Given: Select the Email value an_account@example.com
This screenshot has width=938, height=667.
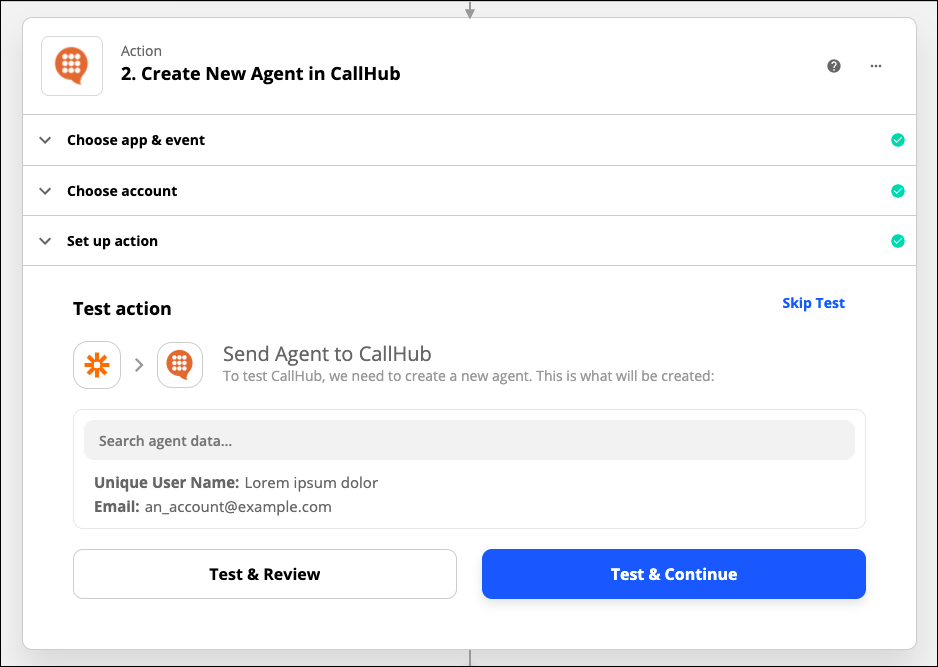Looking at the screenshot, I should pos(238,507).
